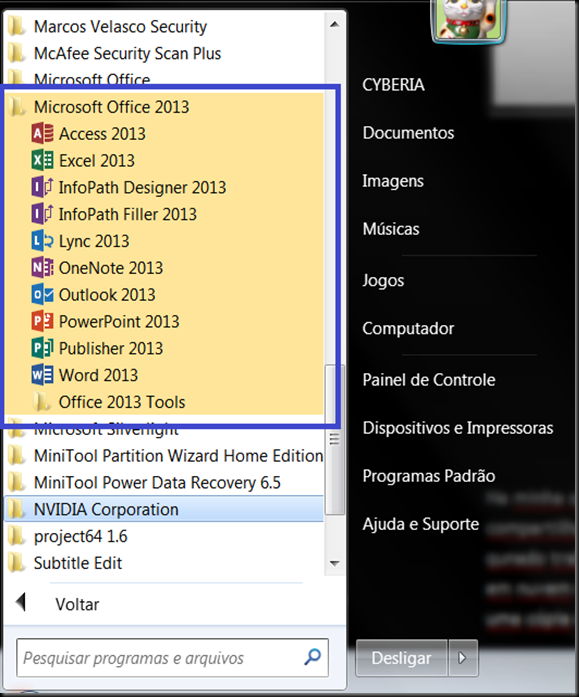Image resolution: width=579 pixels, height=697 pixels.
Task: Click the user account cat picture
Action: [468, 20]
